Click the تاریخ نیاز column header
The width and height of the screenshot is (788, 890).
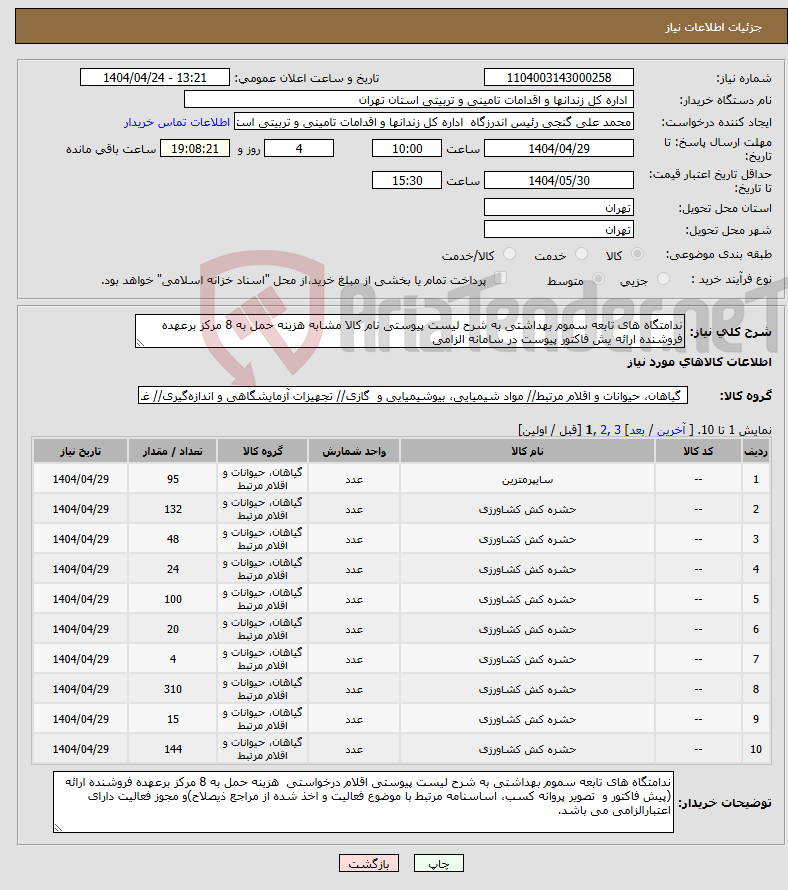pos(81,451)
